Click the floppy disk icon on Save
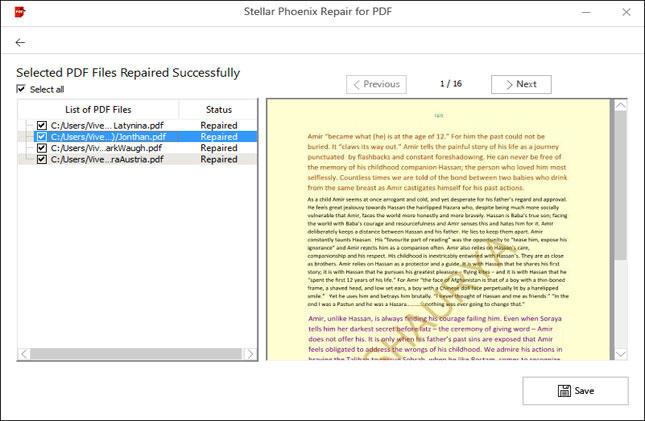Viewport: 645px width, 421px height. pos(564,391)
